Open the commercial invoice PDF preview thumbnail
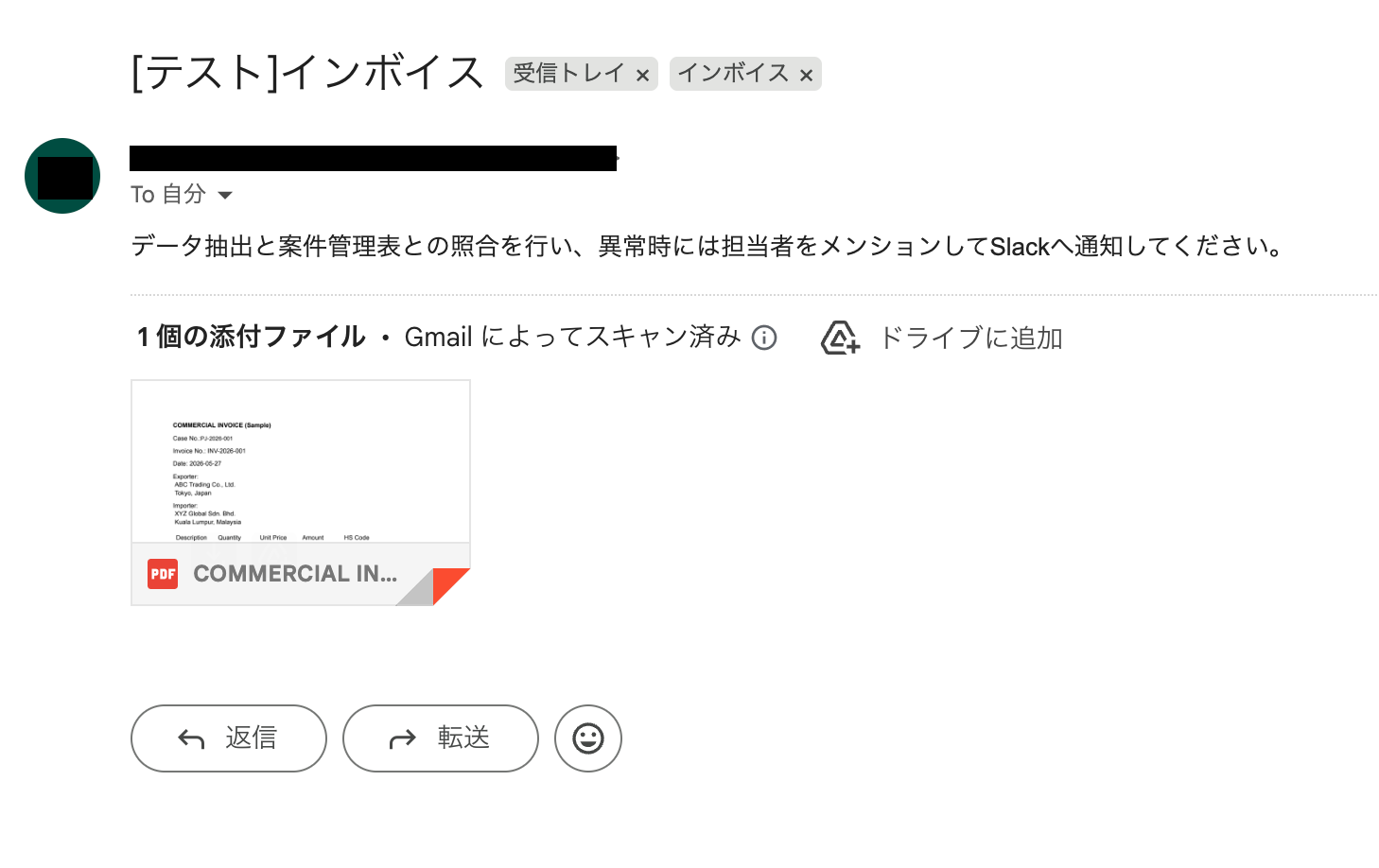 301,462
